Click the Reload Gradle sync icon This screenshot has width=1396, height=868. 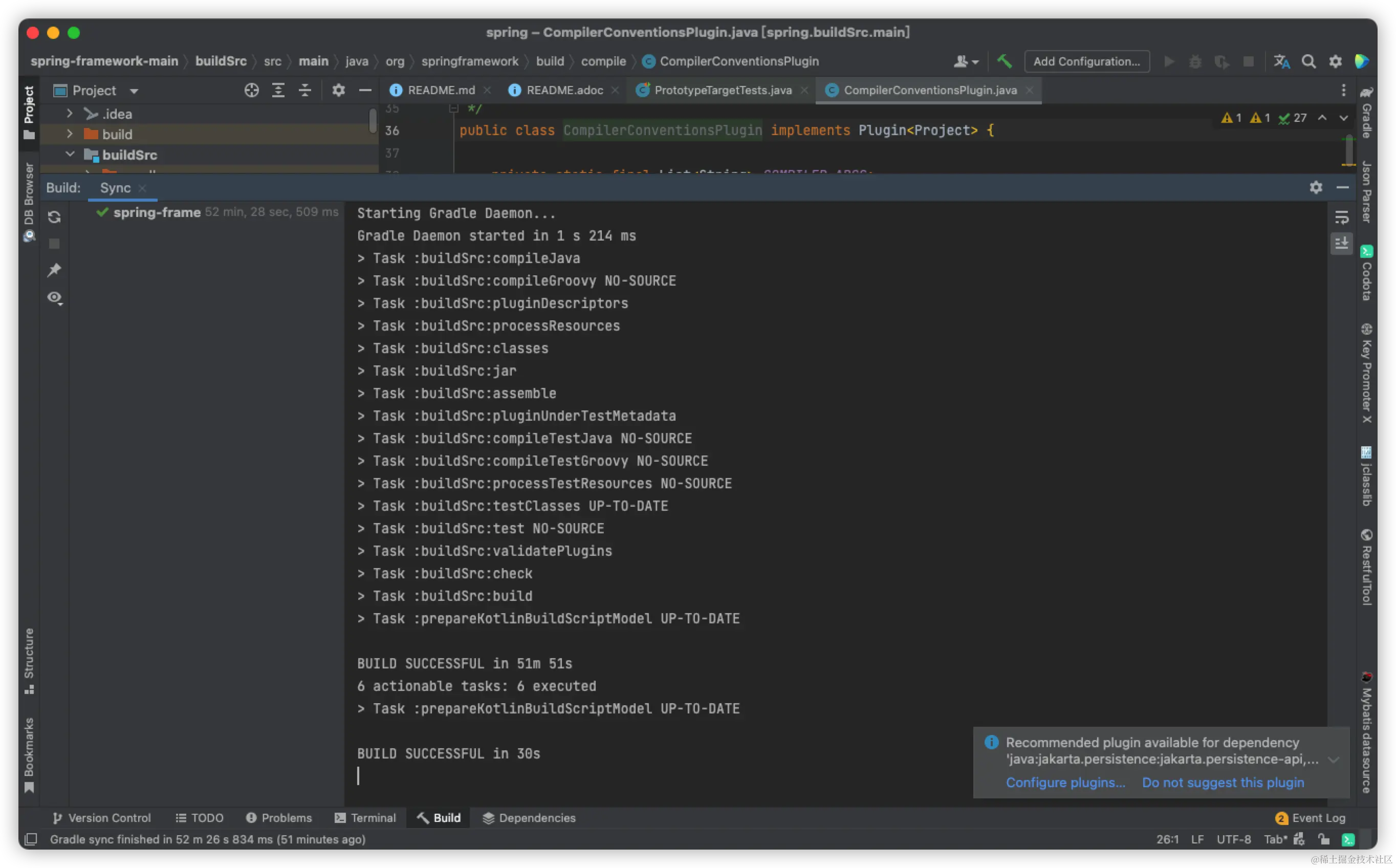[55, 217]
